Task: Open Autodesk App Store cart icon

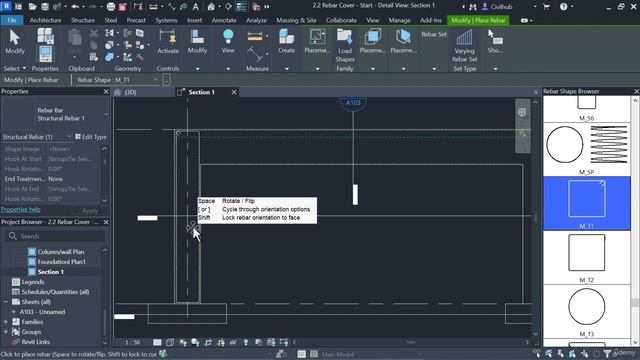Action: [546, 7]
